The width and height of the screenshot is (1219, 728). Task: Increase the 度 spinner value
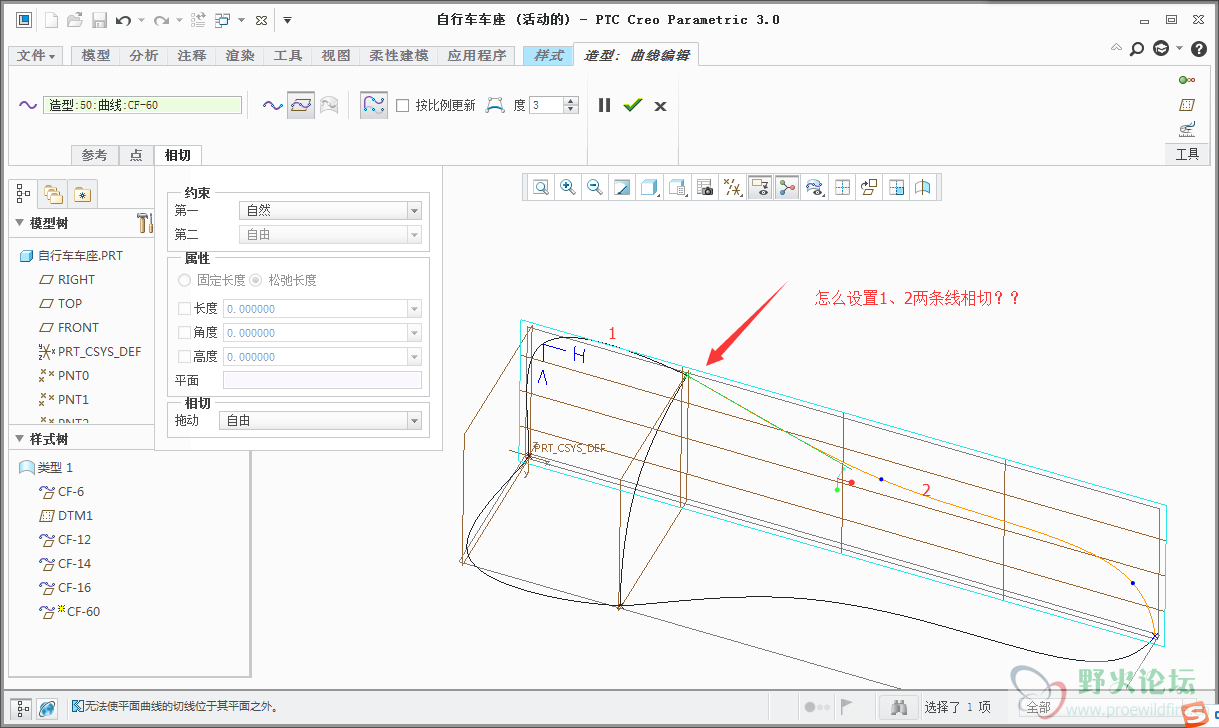click(x=571, y=101)
